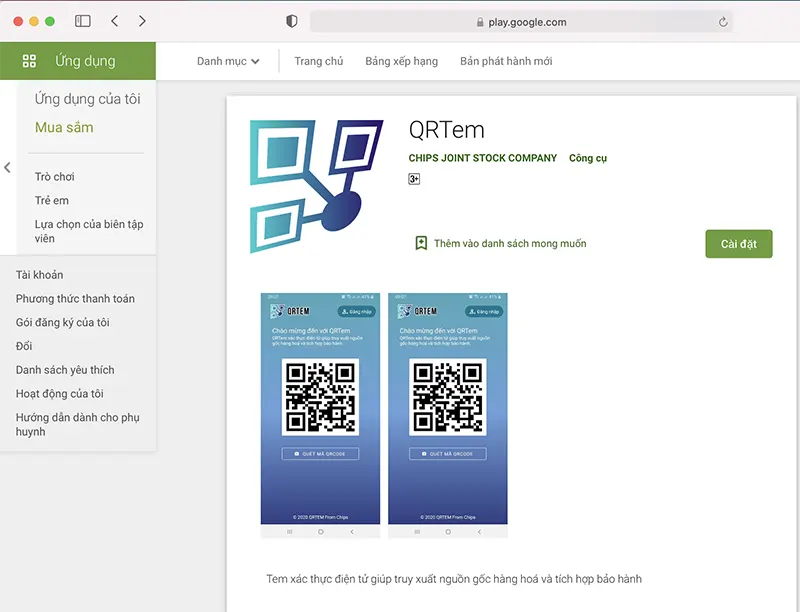Open Ứng dụng của tôi
Screen dimensions: 800x612
[87, 99]
